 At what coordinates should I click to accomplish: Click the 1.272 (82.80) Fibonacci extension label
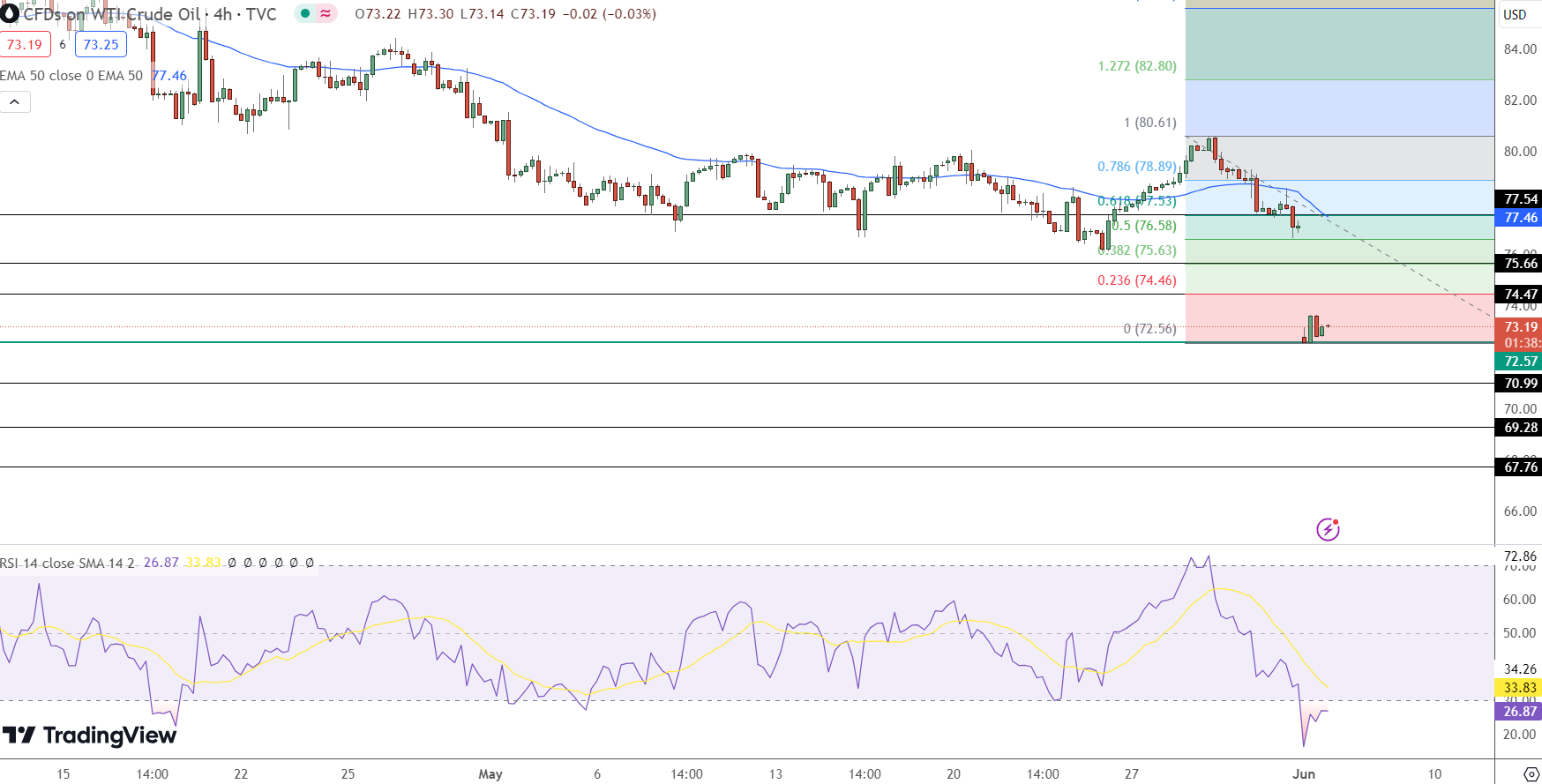1136,66
